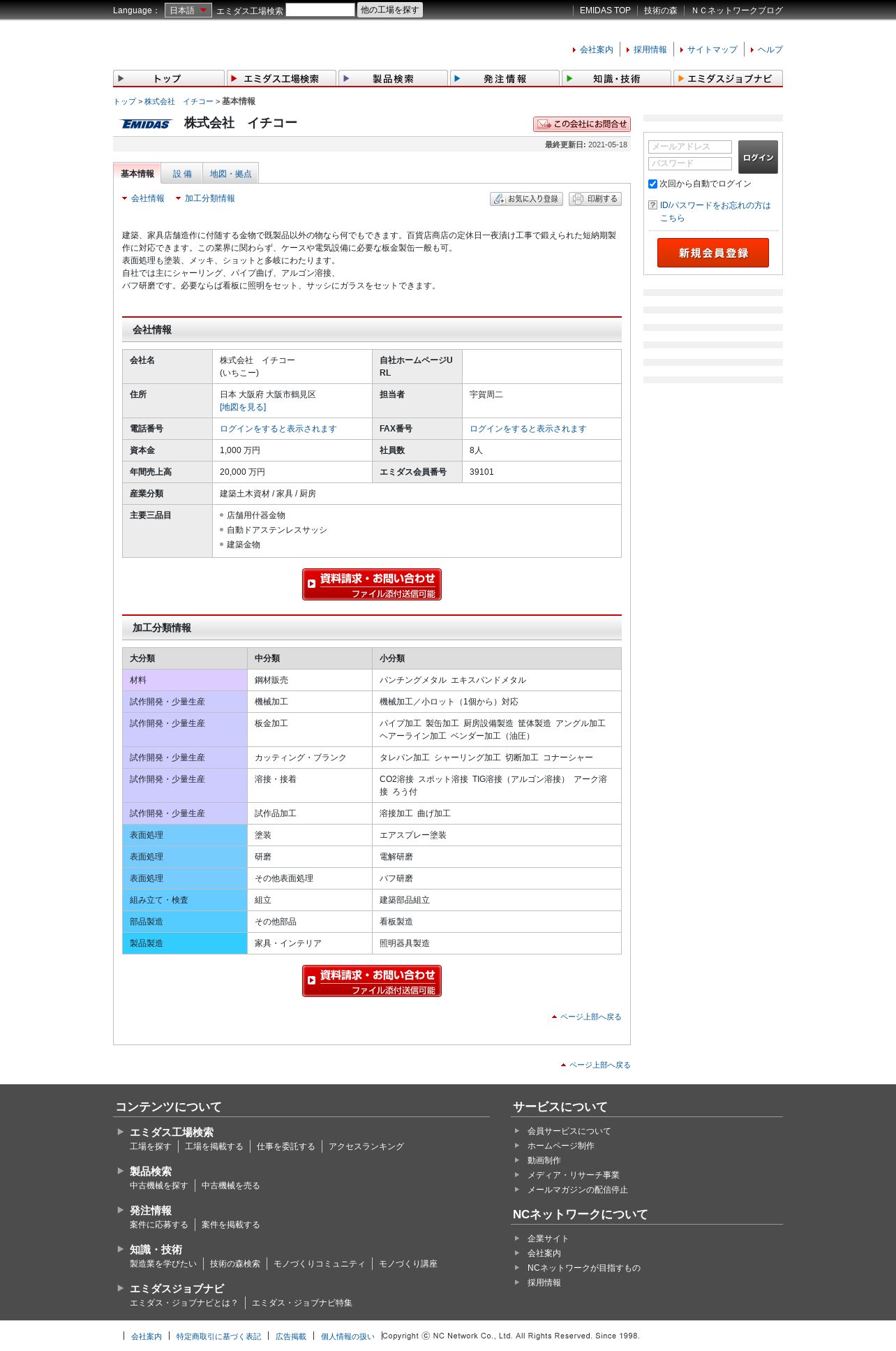
Task: Click the EMIDAS logo beside the company name
Action: (145, 124)
